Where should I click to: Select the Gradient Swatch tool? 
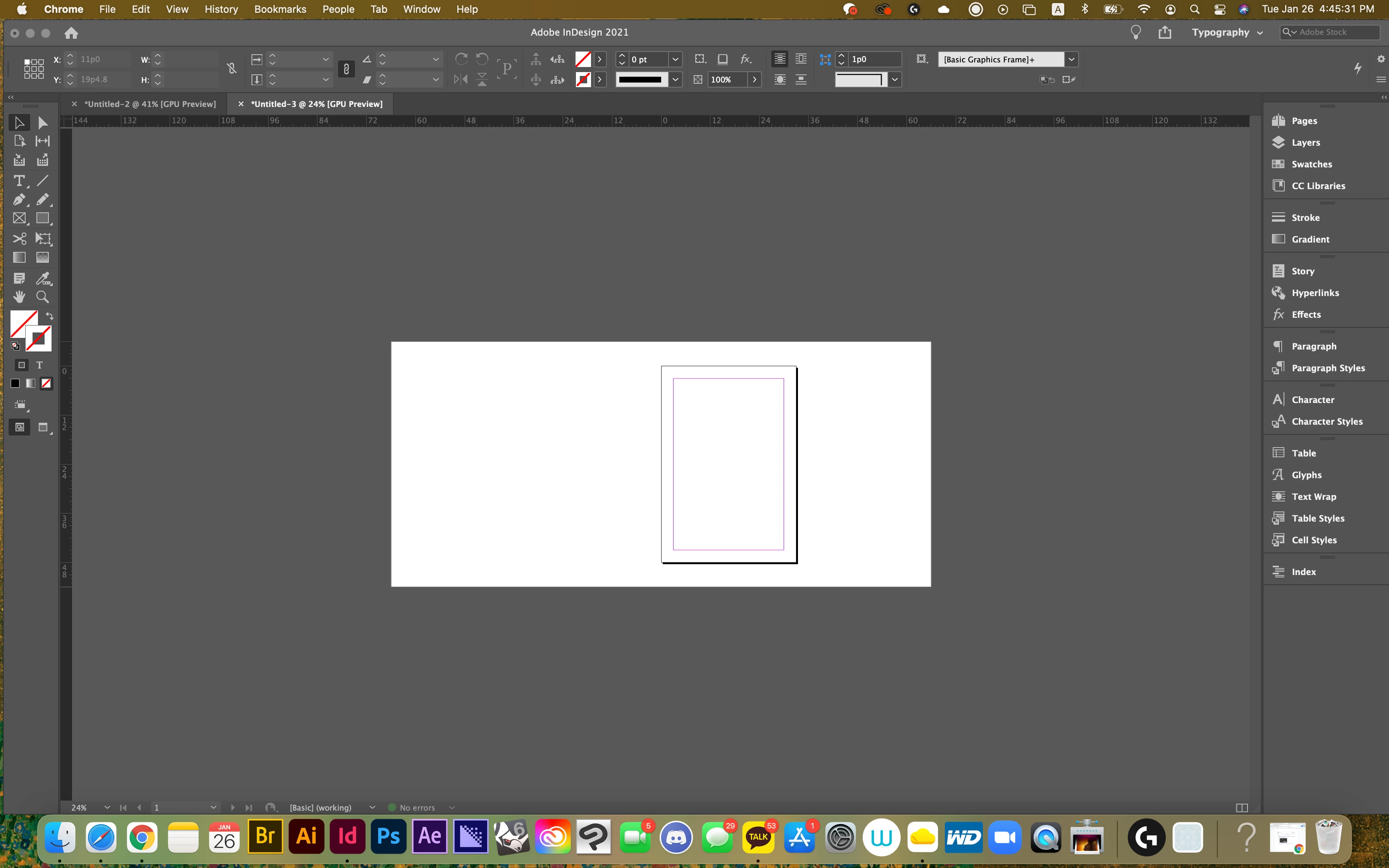(19, 258)
